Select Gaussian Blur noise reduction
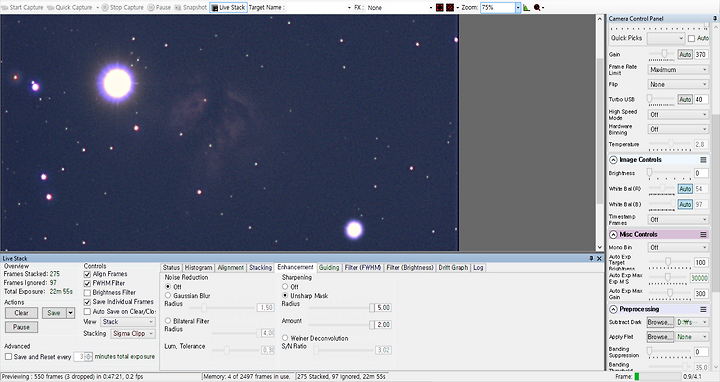The height and width of the screenshot is (382, 720). pyautogui.click(x=168, y=296)
